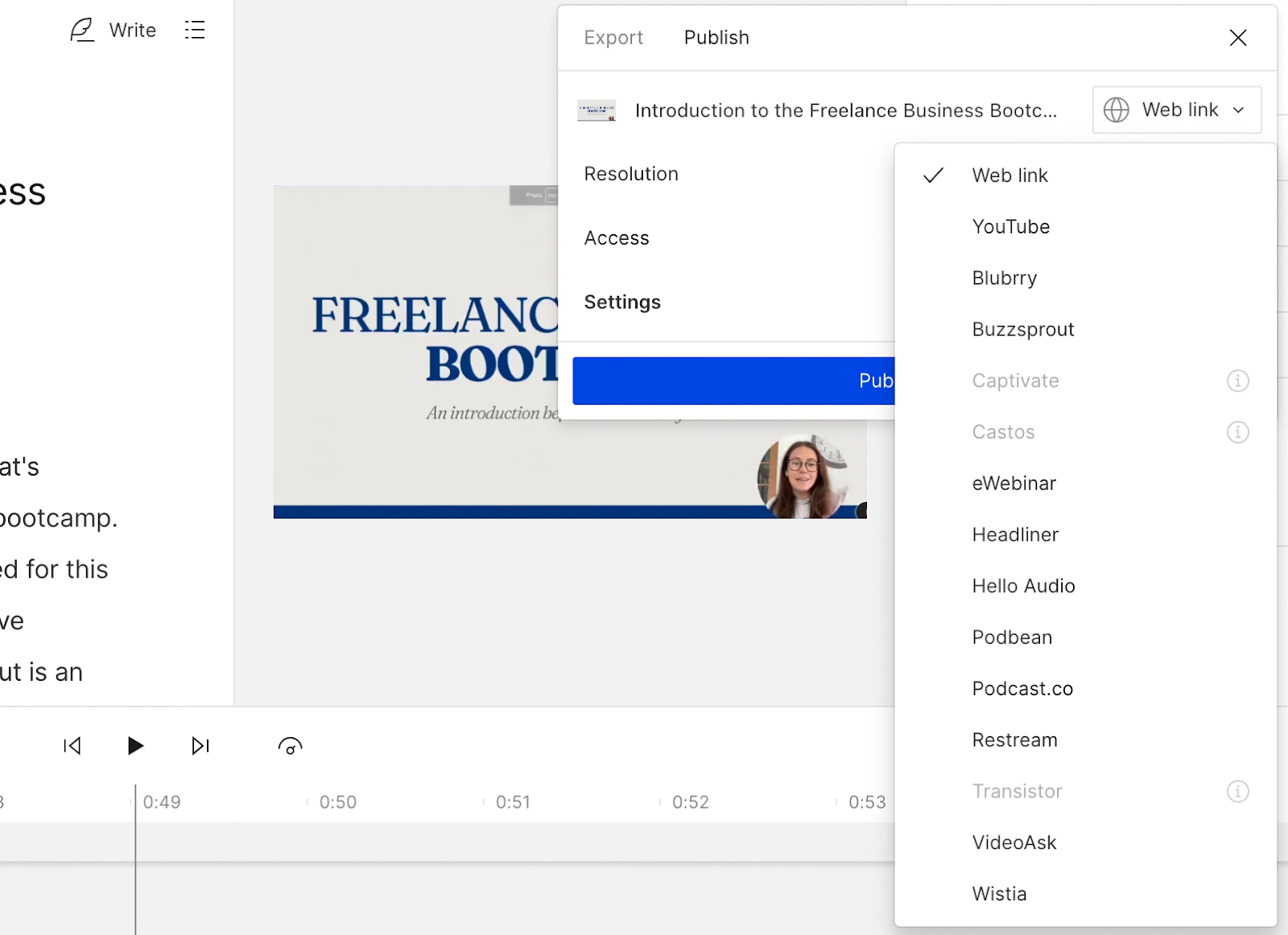Skip to the next marker in playback
Image resolution: width=1288 pixels, height=935 pixels.
[x=200, y=746]
